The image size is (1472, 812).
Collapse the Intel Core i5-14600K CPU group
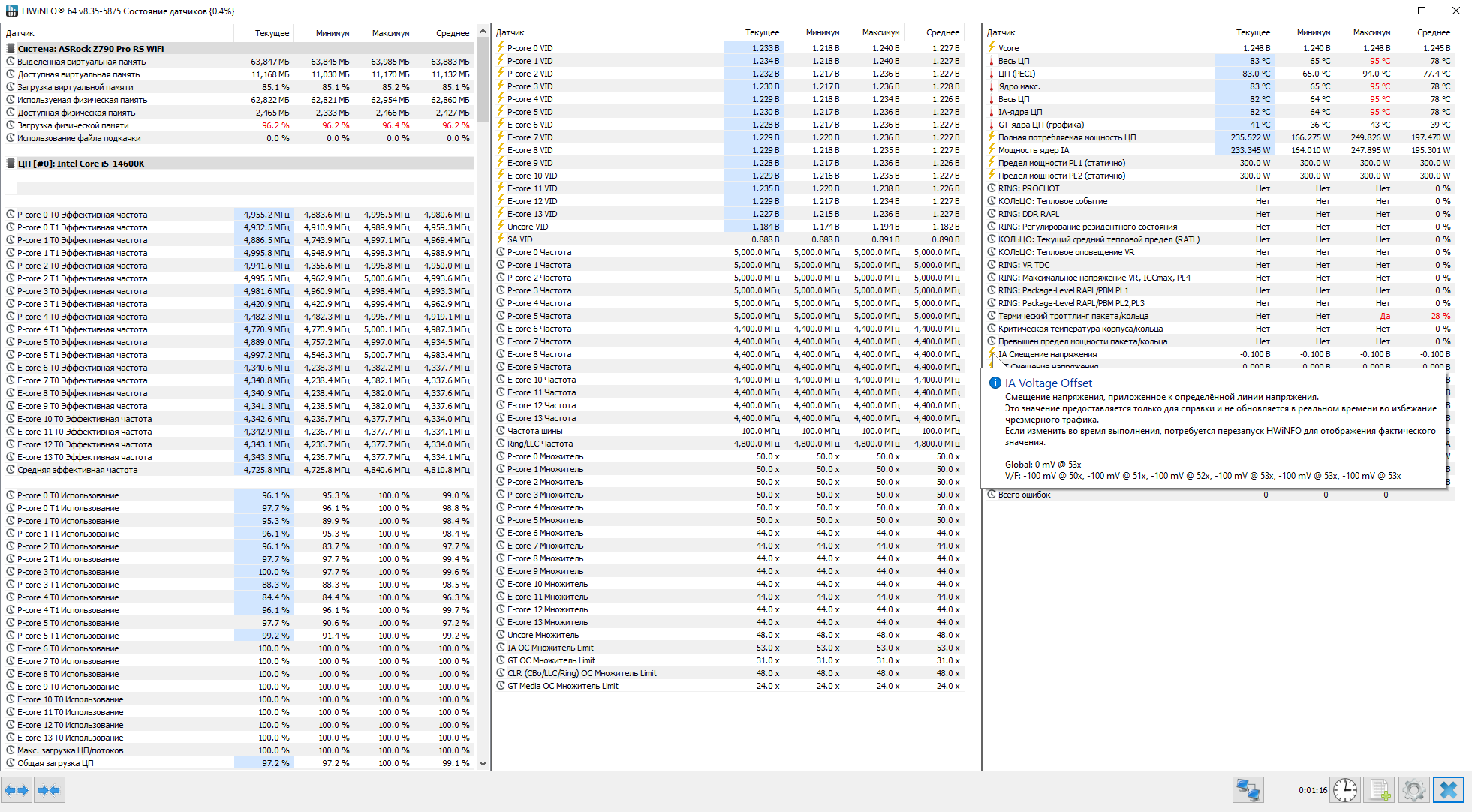pos(80,164)
